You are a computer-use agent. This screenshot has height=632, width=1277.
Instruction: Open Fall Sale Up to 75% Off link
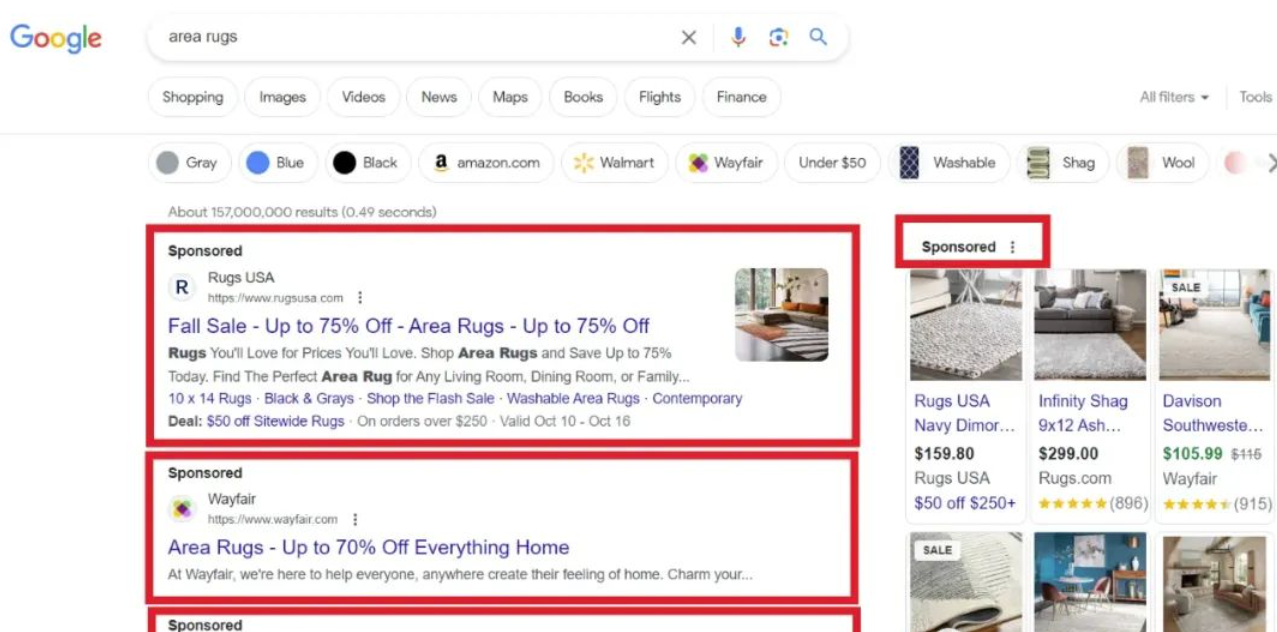[409, 326]
